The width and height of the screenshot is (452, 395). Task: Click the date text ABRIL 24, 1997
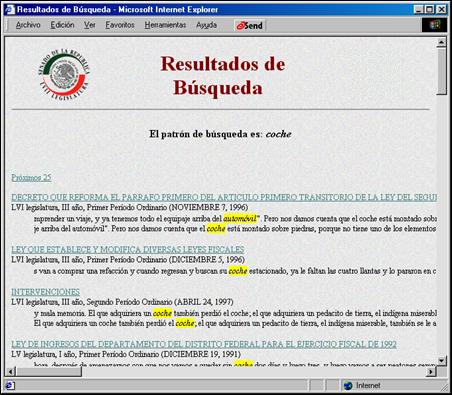[204, 302]
